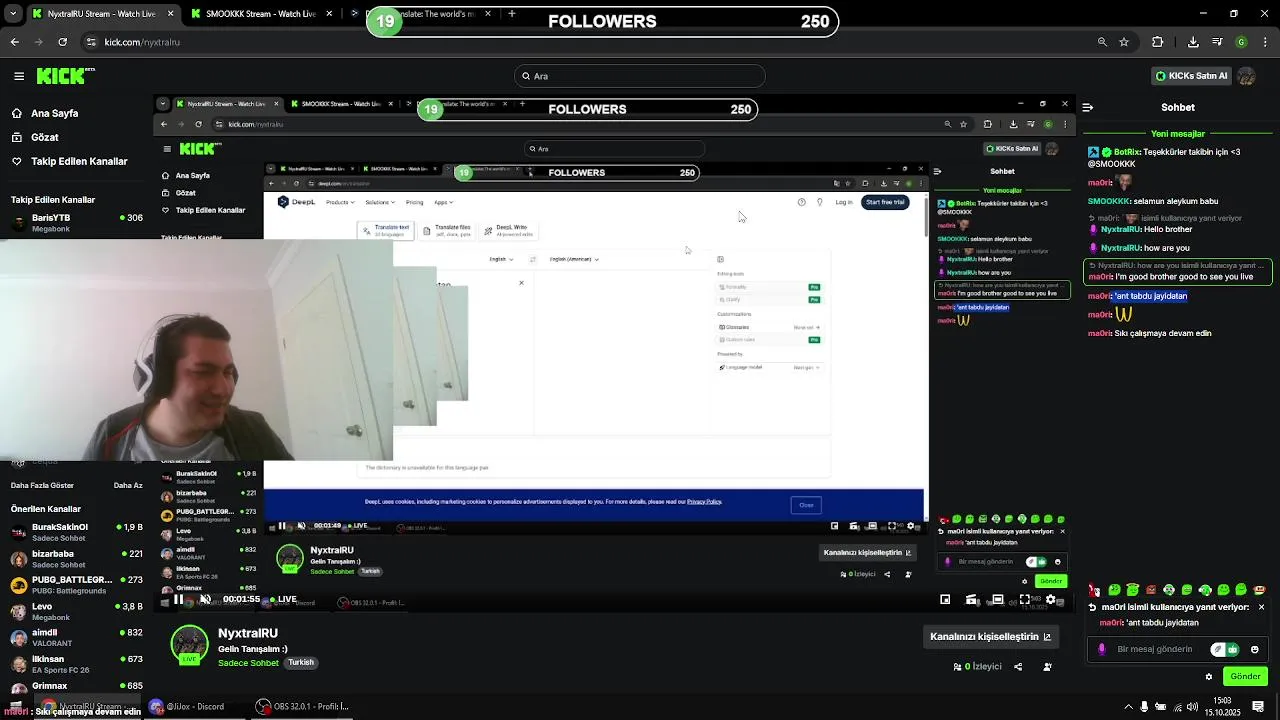
Task: Click Daha Az in sidebar
Action: tap(128, 485)
